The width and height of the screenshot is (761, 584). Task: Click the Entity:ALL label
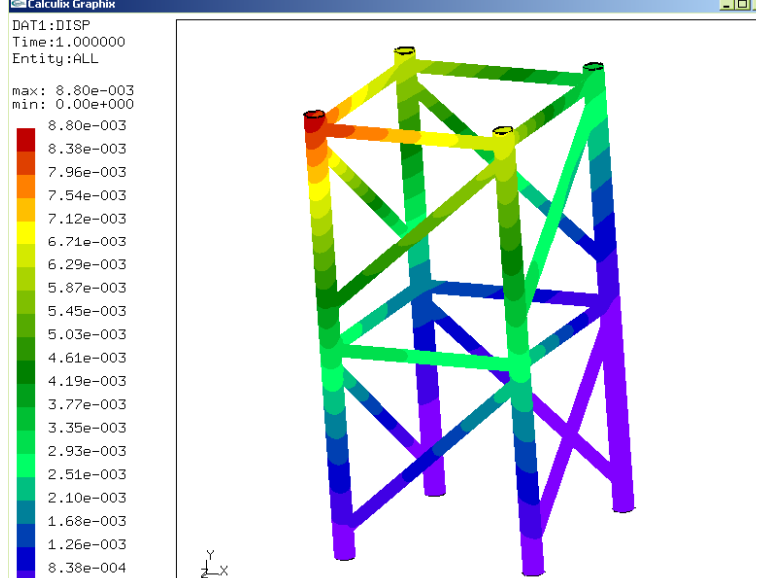pos(55,59)
